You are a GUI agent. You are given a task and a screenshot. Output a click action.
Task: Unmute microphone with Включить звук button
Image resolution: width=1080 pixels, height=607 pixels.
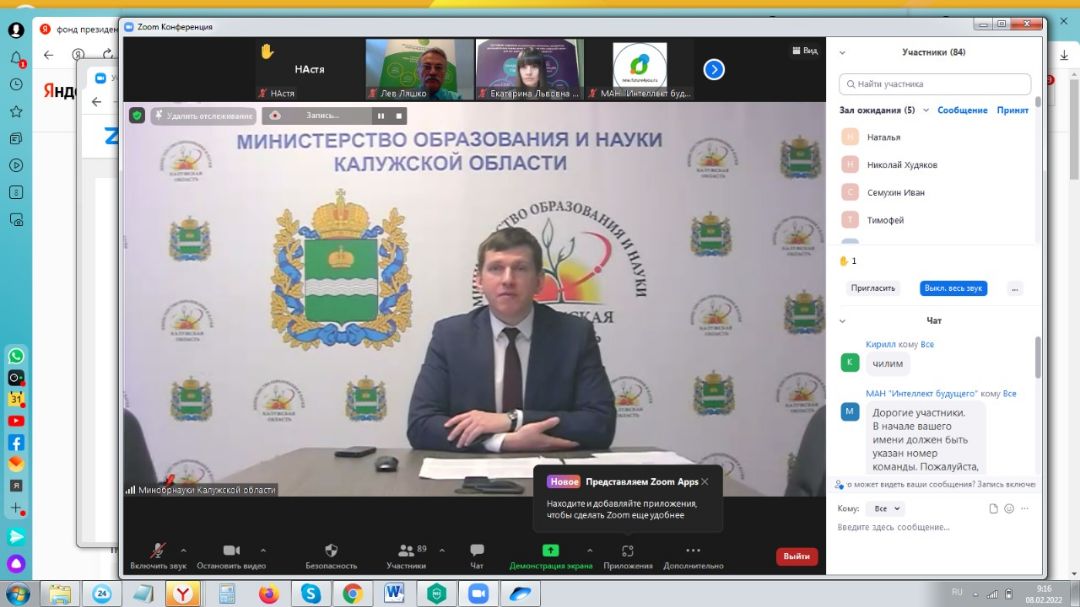(x=158, y=556)
